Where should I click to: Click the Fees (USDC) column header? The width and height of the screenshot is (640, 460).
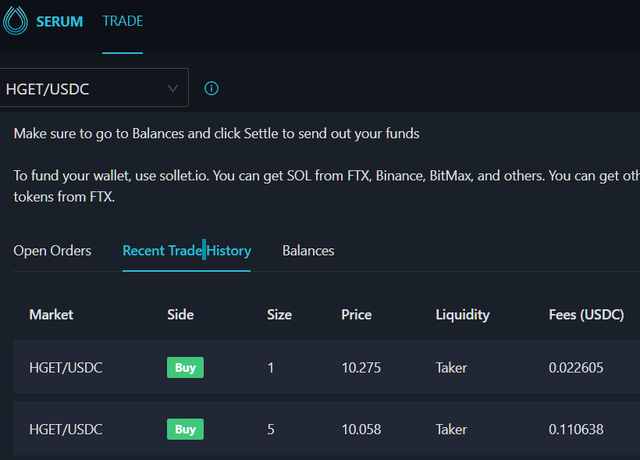pyautogui.click(x=586, y=315)
